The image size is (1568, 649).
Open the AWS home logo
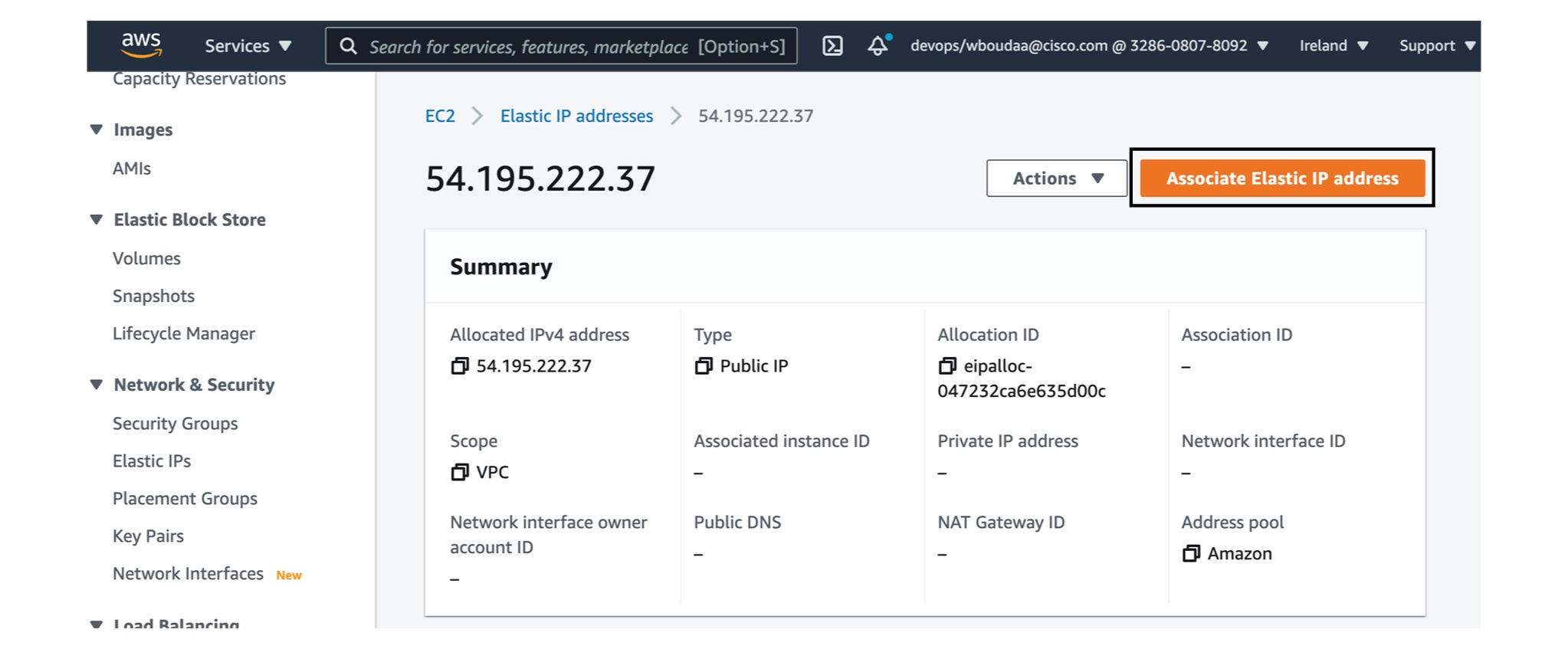coord(141,45)
